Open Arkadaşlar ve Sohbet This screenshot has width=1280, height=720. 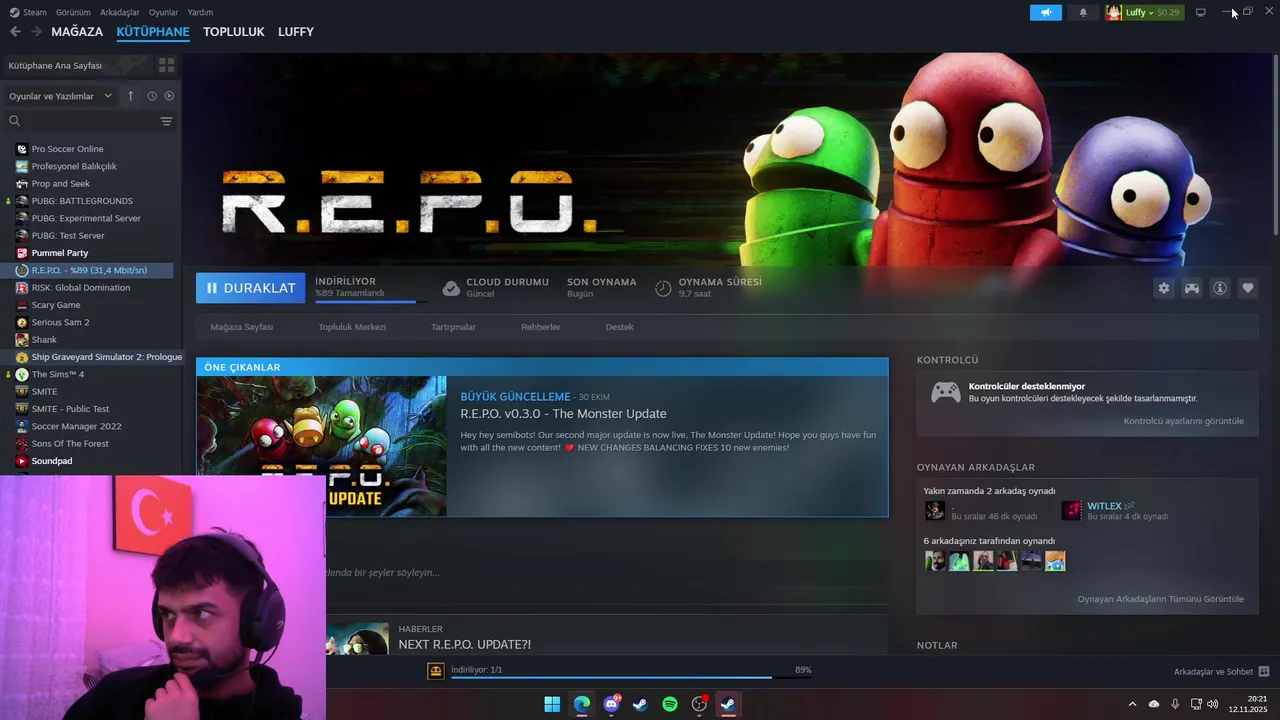tap(1221, 671)
